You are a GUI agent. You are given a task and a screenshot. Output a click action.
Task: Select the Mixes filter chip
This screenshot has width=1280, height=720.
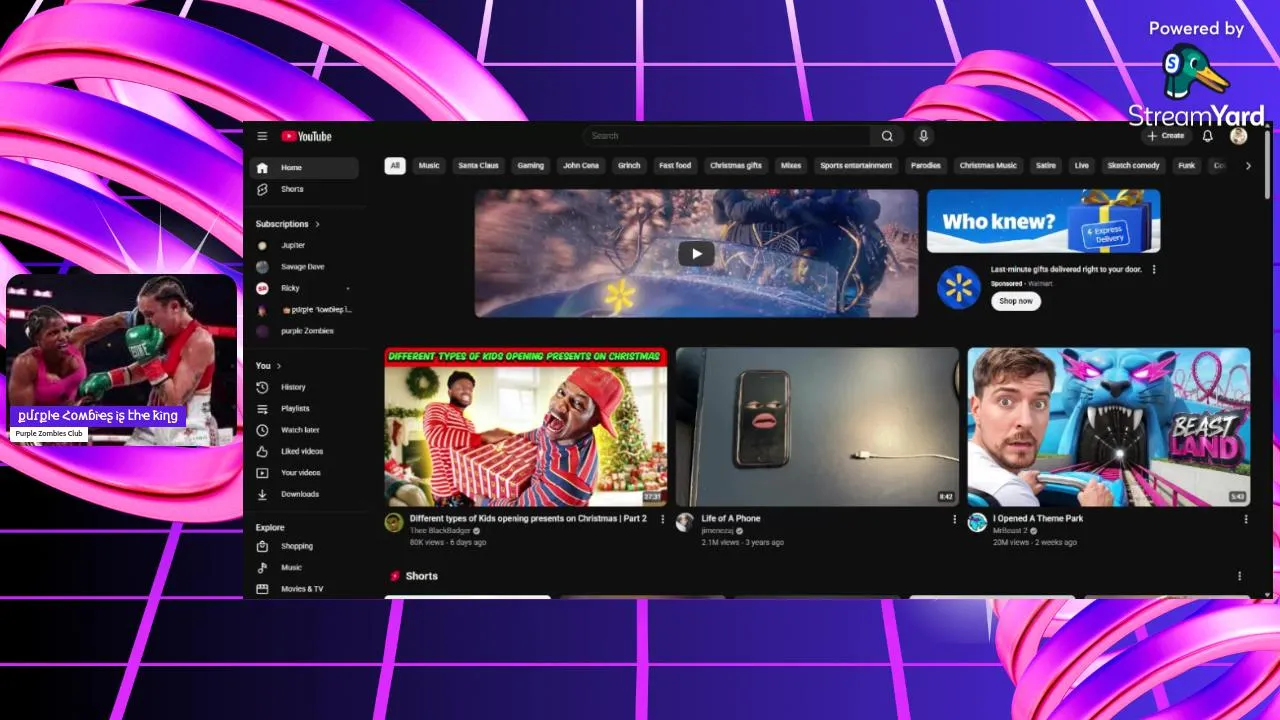coord(791,166)
